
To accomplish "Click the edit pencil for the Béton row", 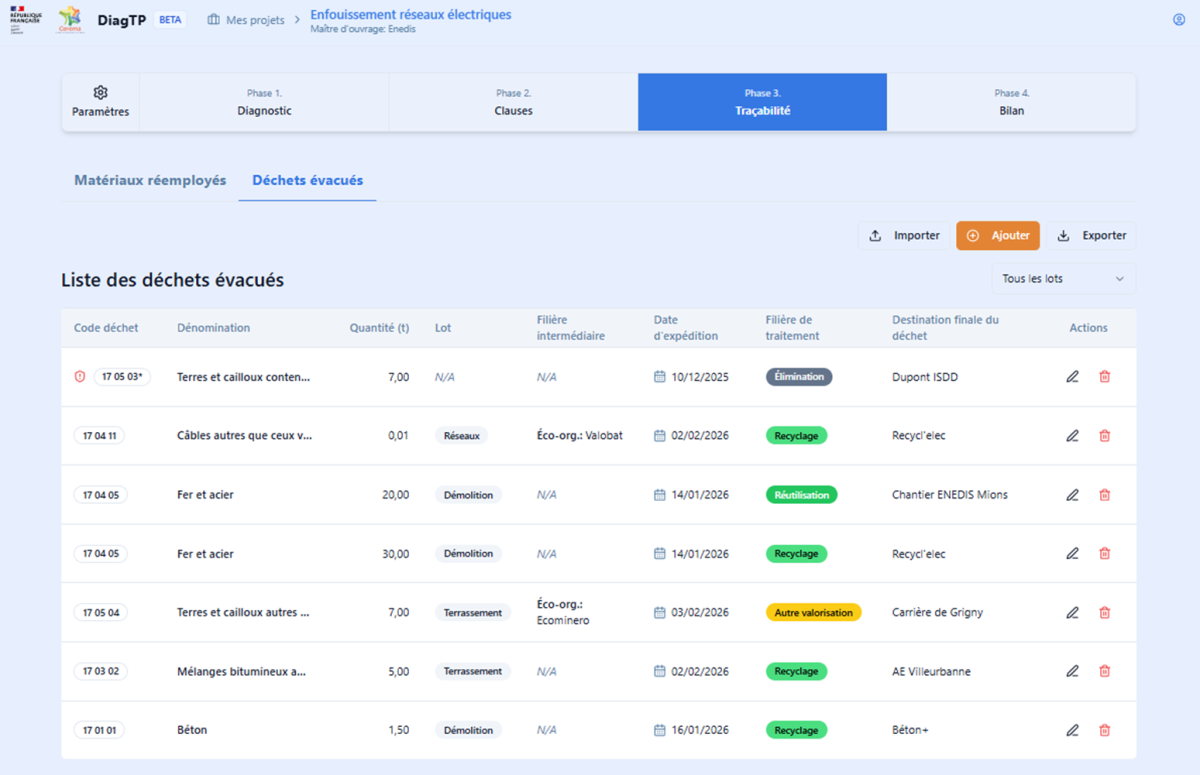I will pyautogui.click(x=1072, y=730).
